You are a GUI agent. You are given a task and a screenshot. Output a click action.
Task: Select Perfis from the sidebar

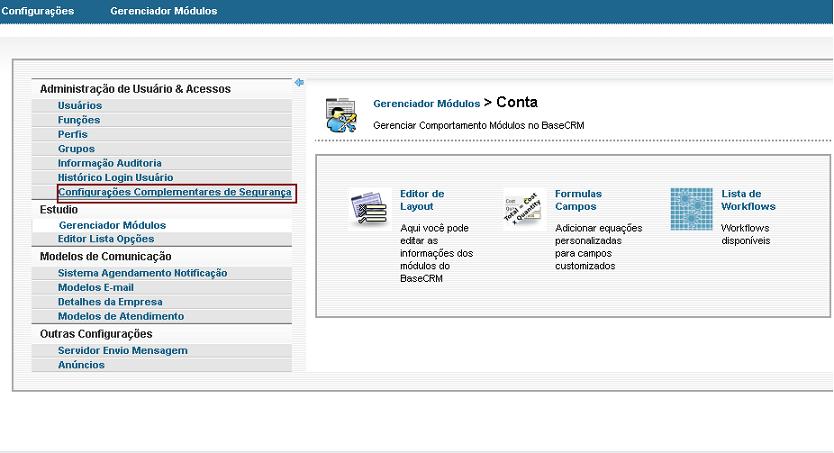(x=72, y=134)
